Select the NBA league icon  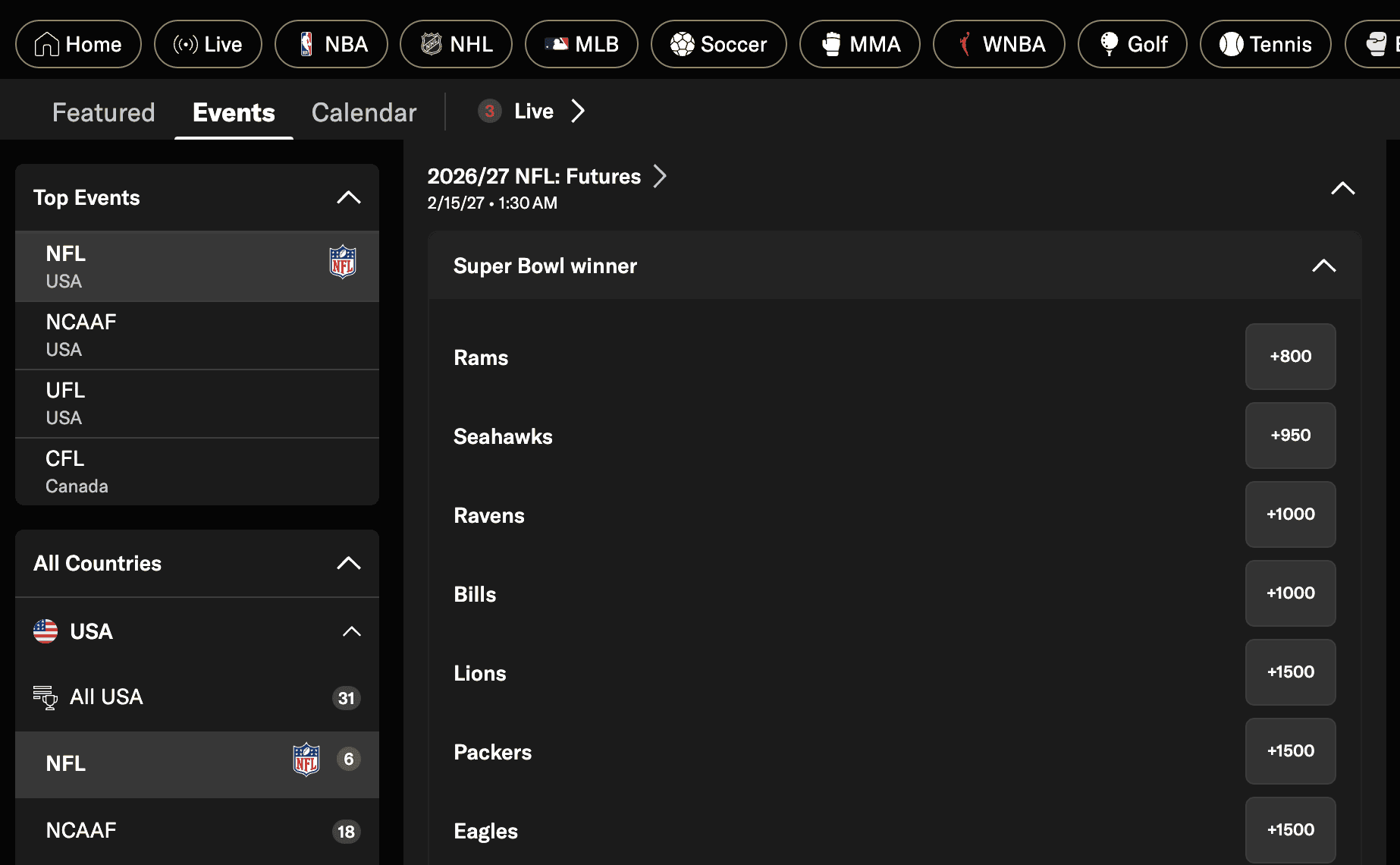pos(306,44)
